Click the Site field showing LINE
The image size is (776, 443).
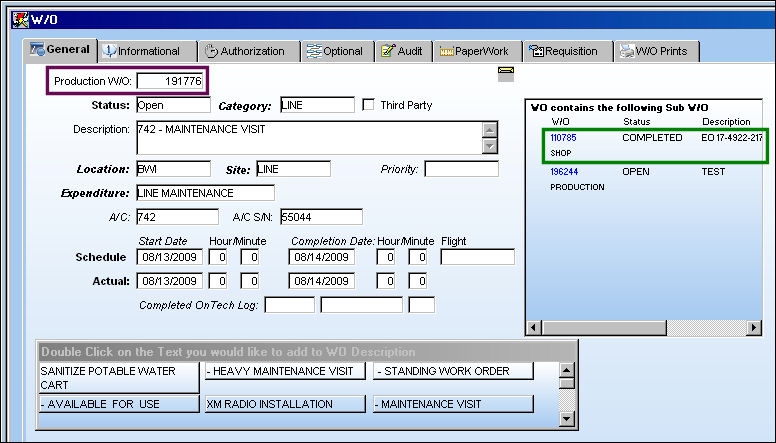293,169
